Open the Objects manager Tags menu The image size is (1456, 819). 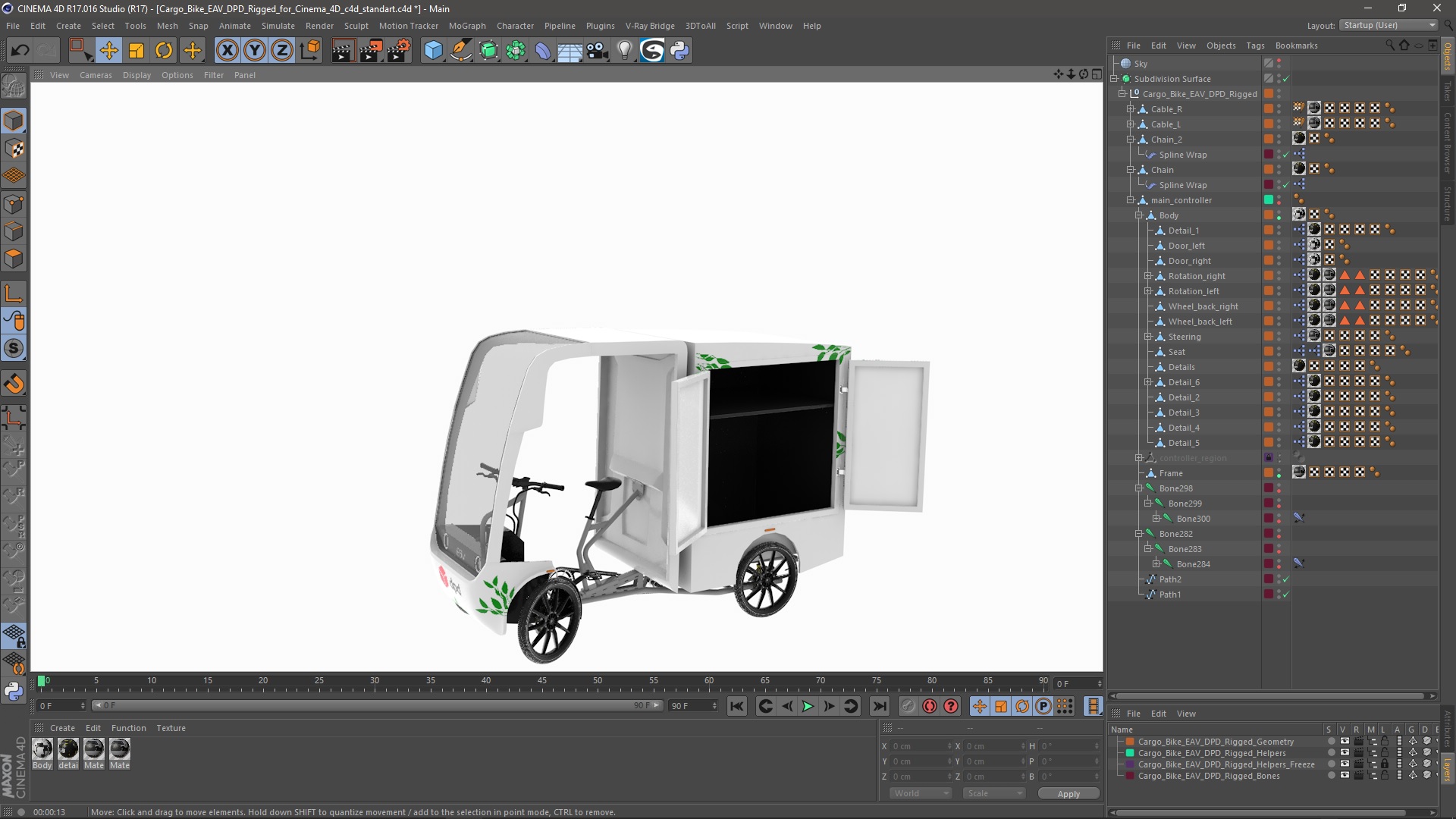tap(1255, 45)
